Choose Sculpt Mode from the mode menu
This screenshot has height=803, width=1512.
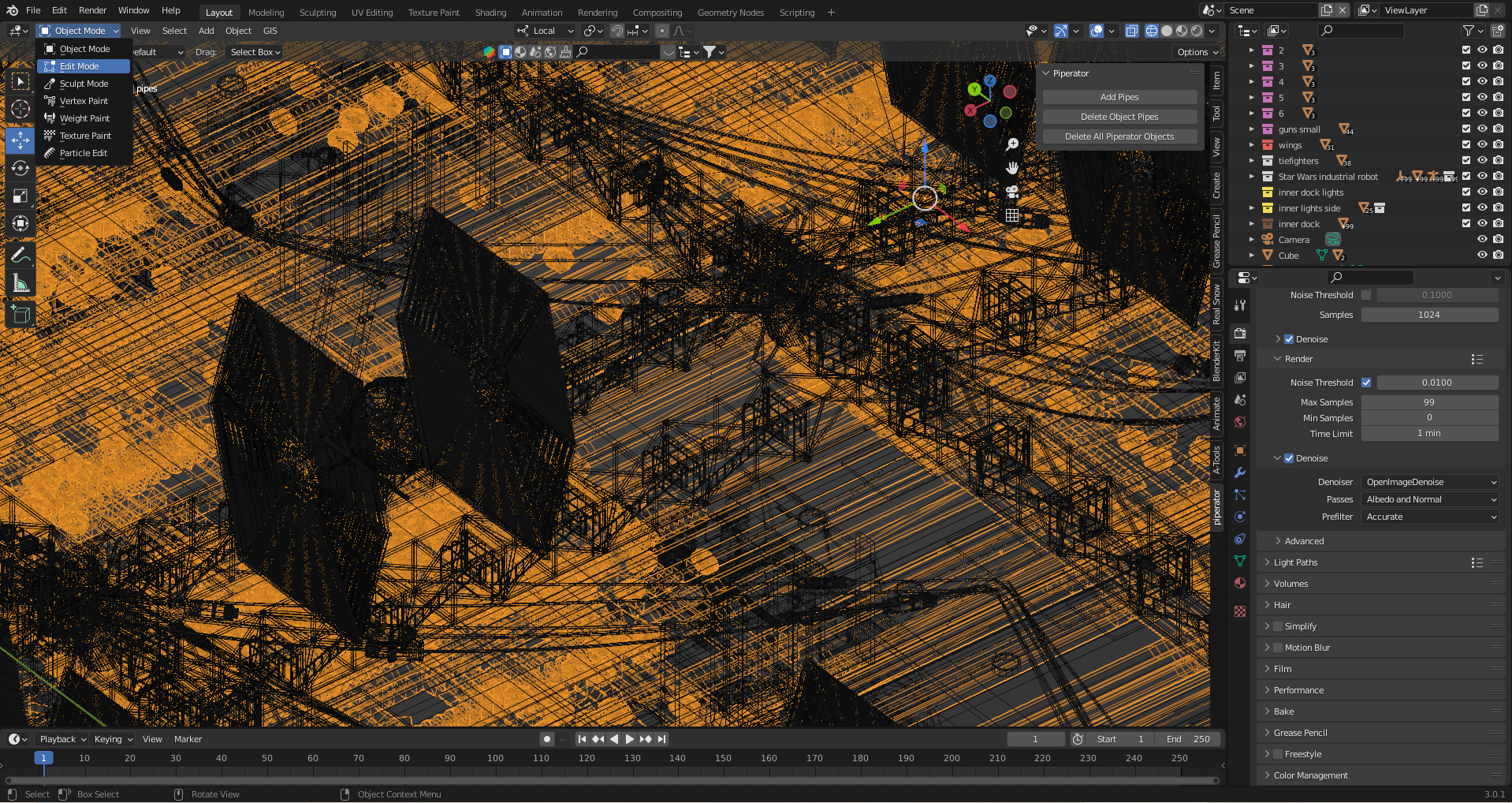tap(84, 84)
